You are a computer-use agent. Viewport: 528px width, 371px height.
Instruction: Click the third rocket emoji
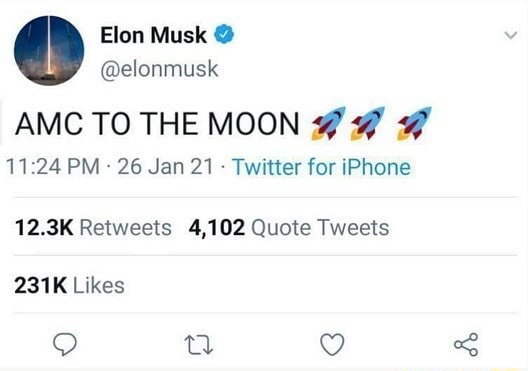[415, 123]
